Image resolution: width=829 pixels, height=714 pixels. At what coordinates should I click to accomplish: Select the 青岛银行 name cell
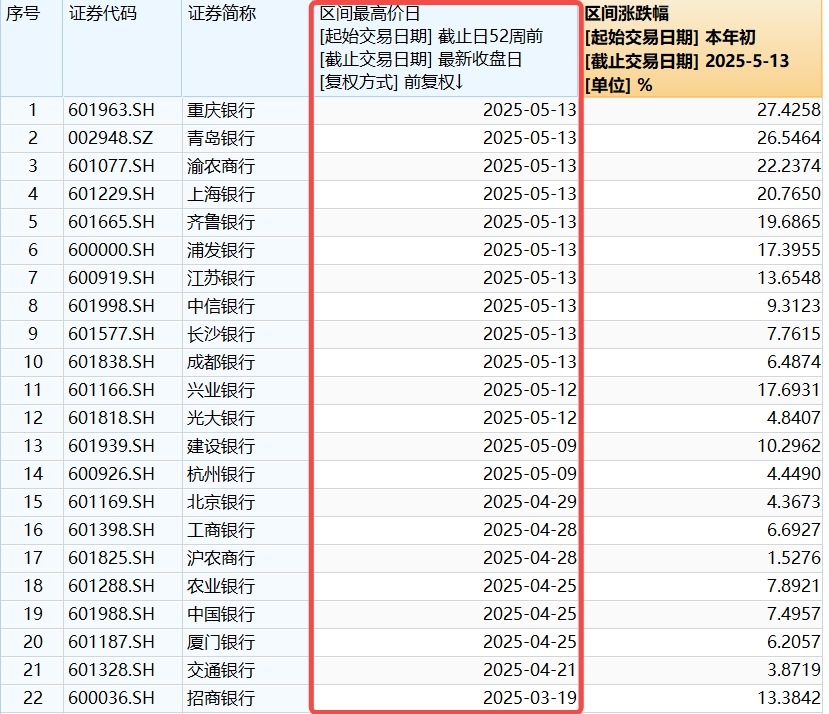[x=221, y=138]
